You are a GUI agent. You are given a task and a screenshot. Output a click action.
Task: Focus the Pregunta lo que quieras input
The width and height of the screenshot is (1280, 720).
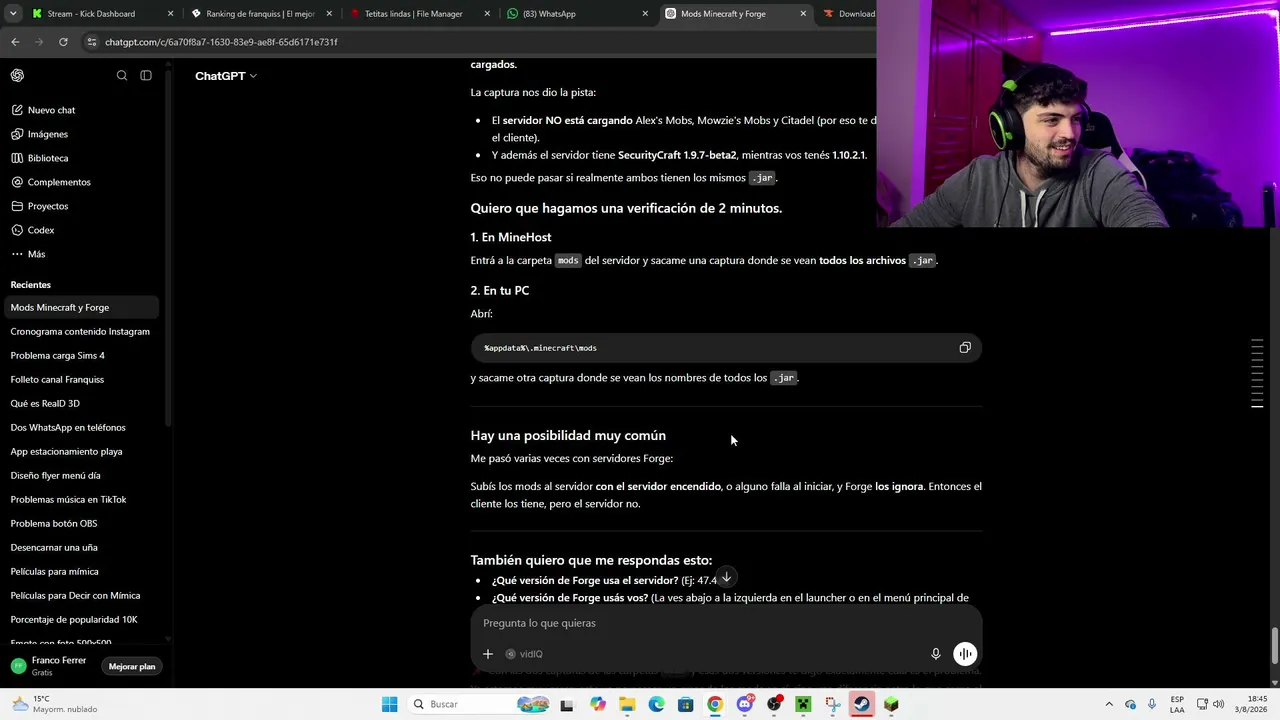pos(726,623)
